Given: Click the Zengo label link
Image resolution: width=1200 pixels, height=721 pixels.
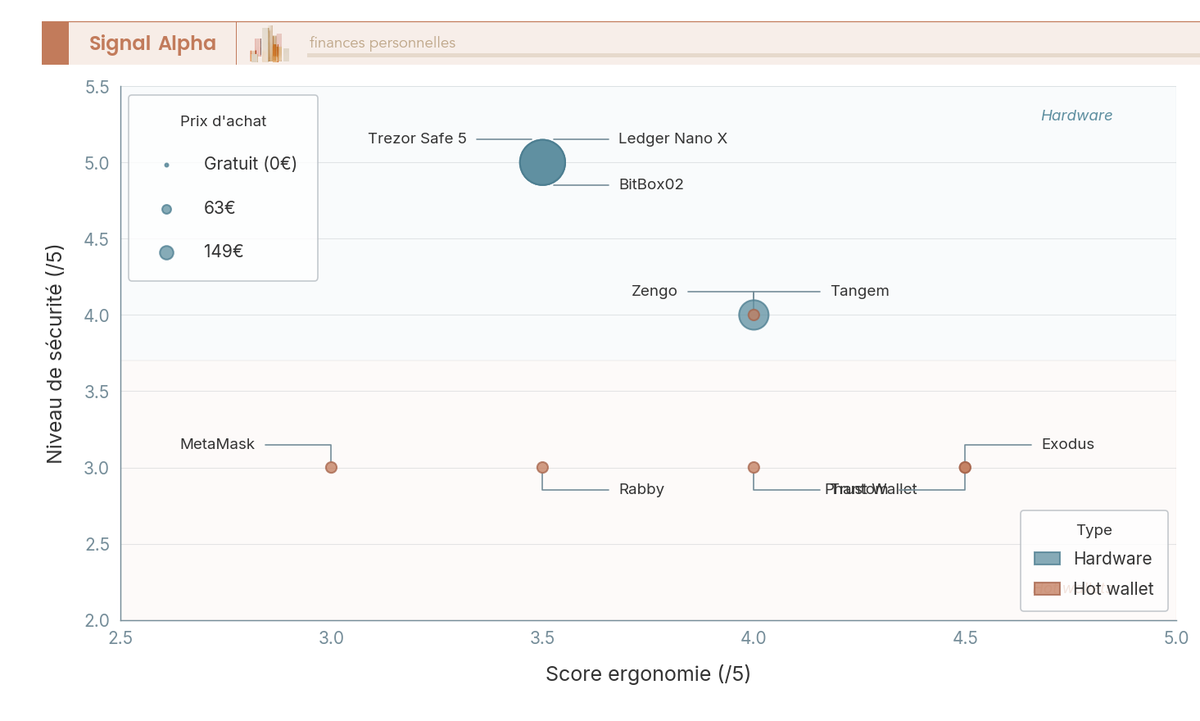Looking at the screenshot, I should click(655, 291).
